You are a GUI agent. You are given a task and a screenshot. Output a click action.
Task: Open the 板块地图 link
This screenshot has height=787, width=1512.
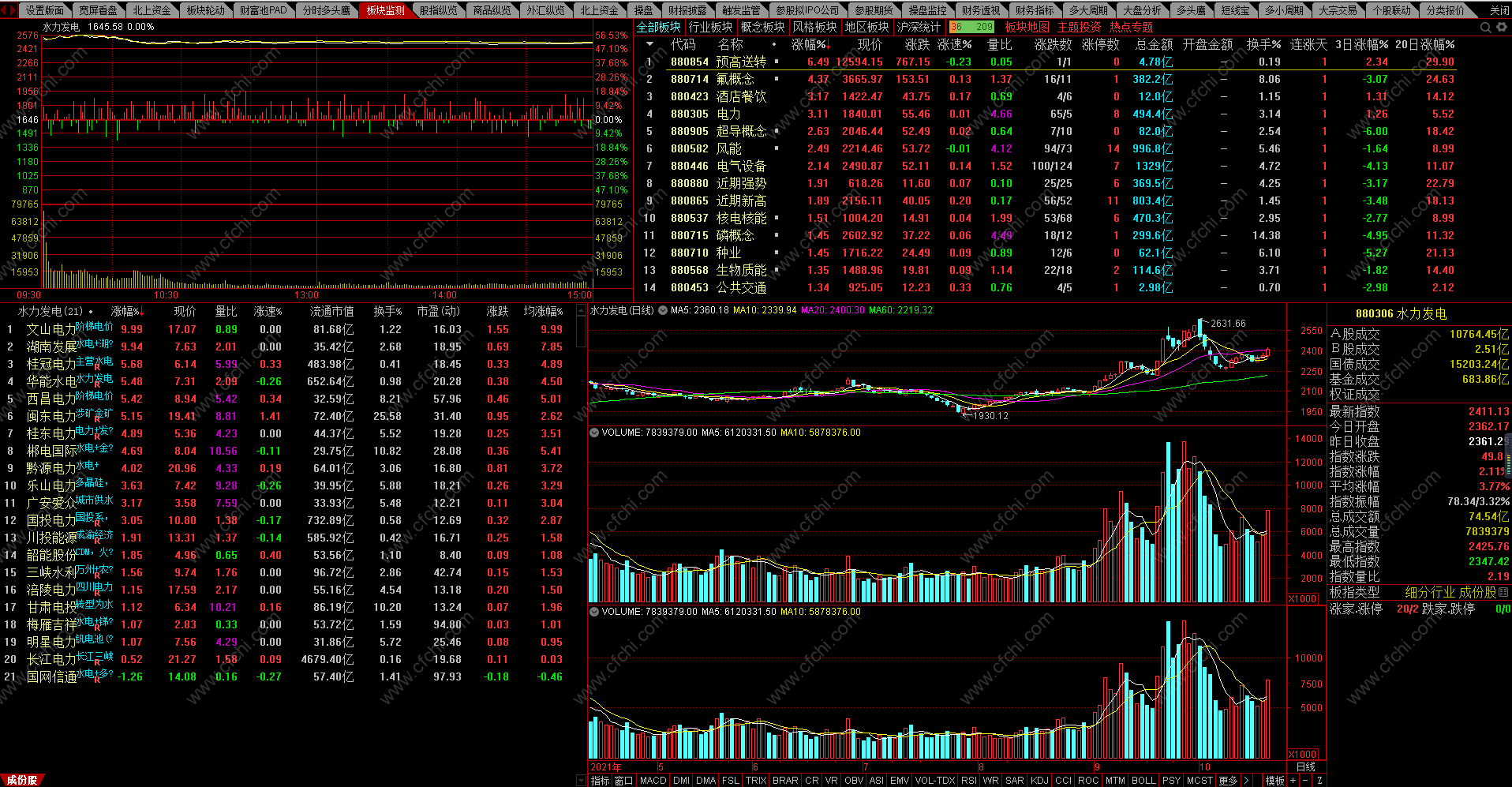[1027, 27]
